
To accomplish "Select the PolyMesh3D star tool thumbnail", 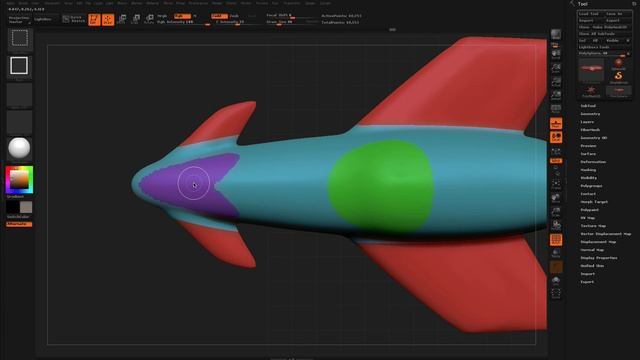I will coord(591,91).
